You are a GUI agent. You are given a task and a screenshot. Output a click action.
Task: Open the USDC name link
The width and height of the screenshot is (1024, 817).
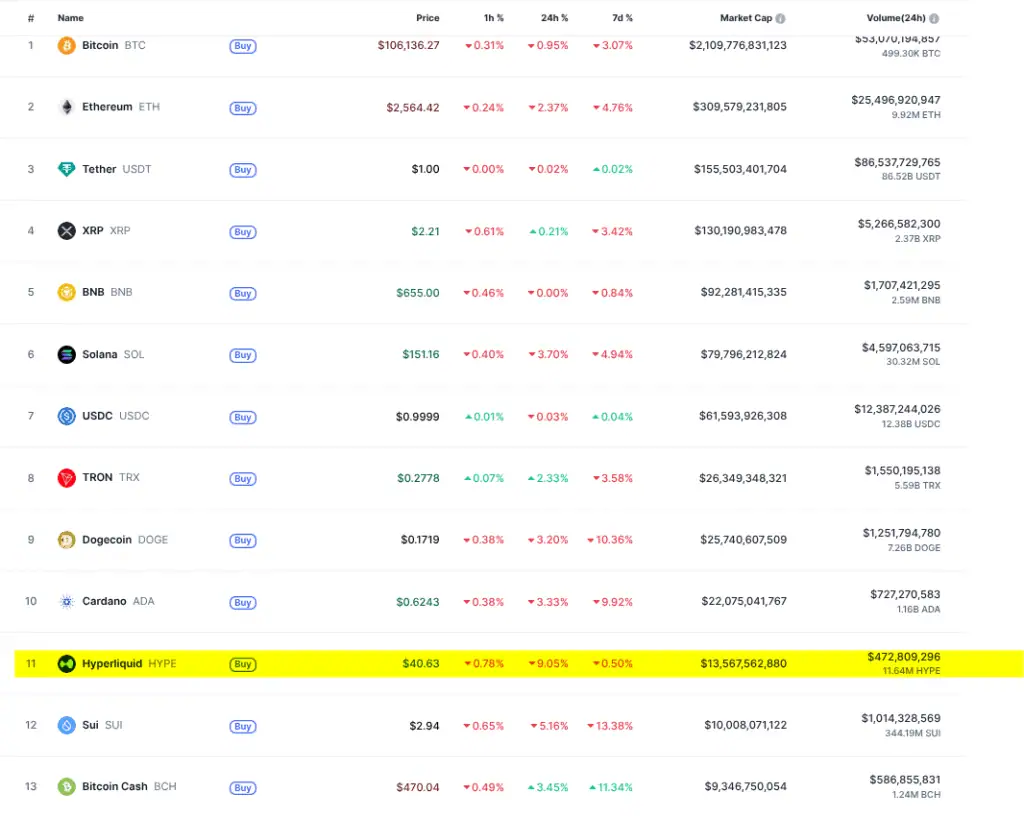(116, 415)
